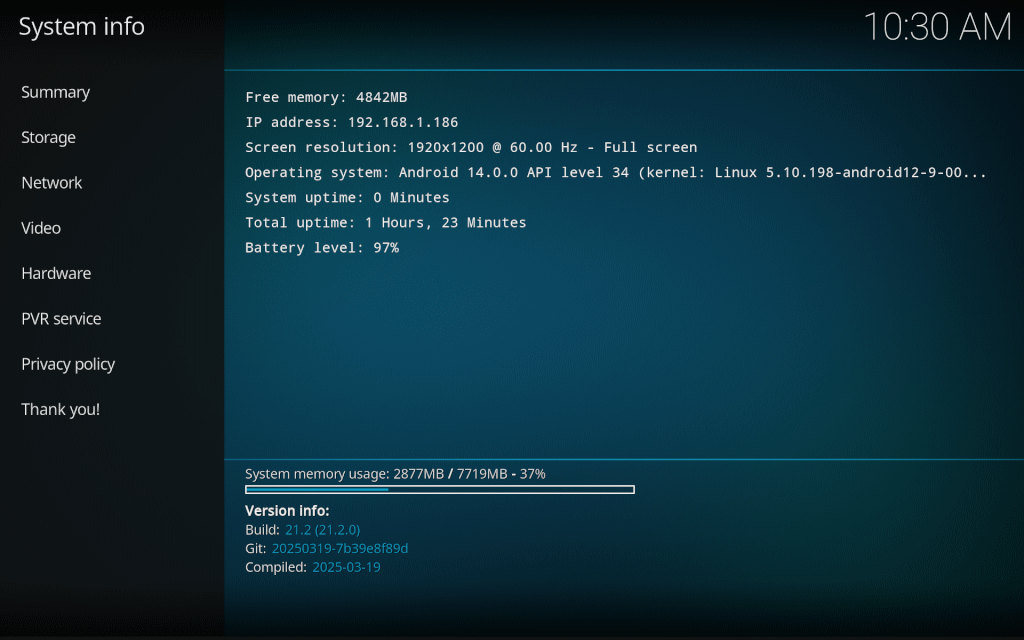
Task: Select the Hardware menu item
Action: coord(56,273)
